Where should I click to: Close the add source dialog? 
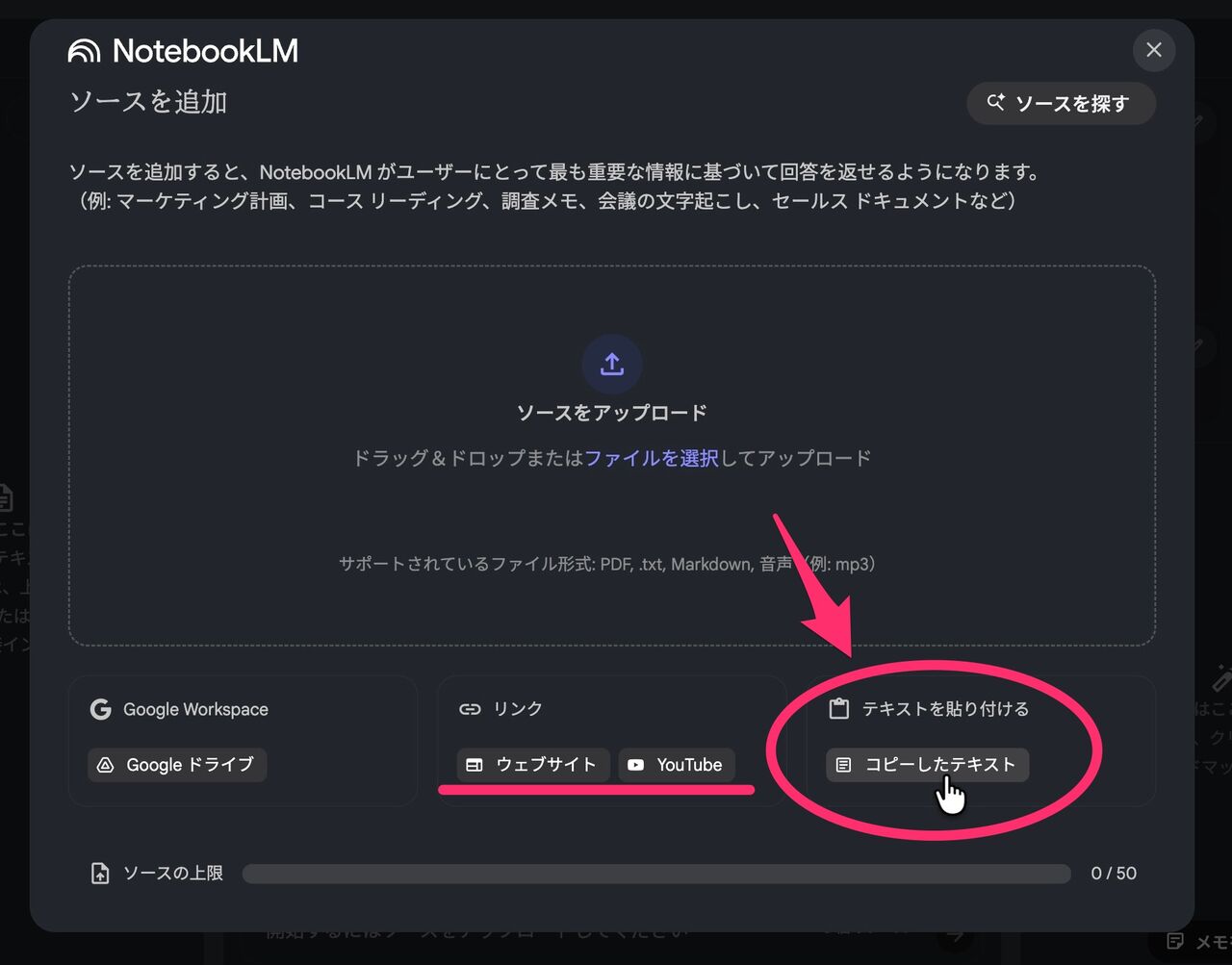(x=1154, y=50)
